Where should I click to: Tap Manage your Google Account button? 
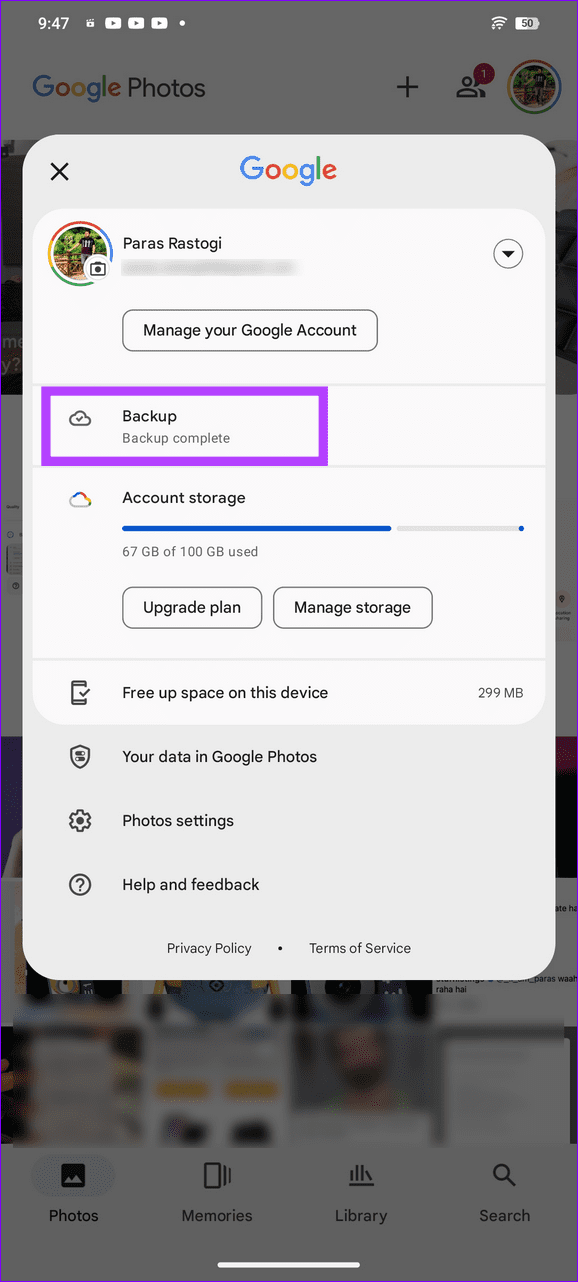[x=250, y=330]
